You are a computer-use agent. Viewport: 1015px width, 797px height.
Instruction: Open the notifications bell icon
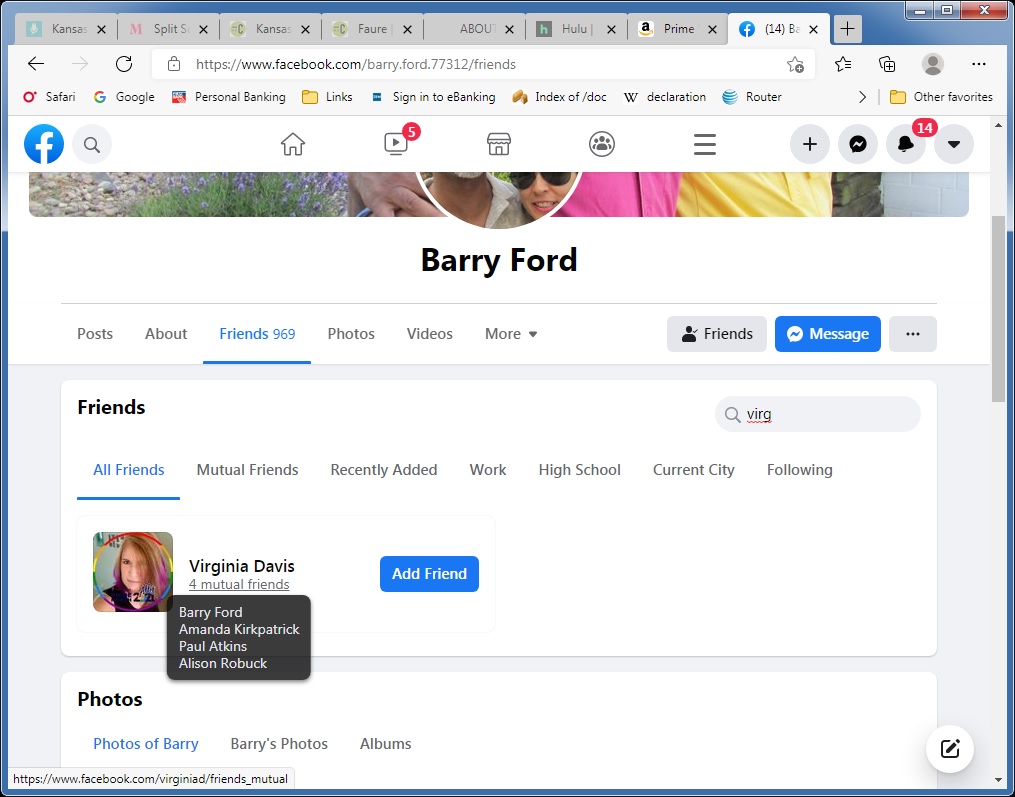(905, 145)
